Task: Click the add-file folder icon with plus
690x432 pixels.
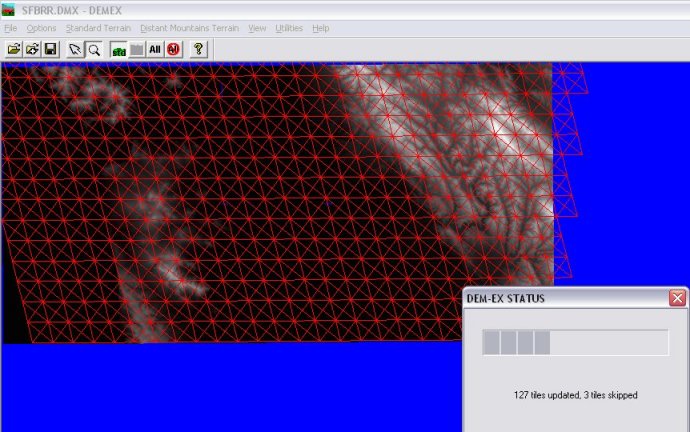Action: [x=32, y=49]
